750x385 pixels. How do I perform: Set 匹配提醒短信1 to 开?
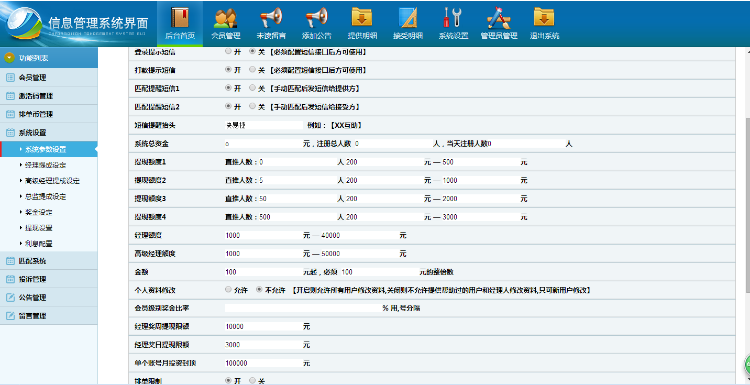tap(228, 88)
